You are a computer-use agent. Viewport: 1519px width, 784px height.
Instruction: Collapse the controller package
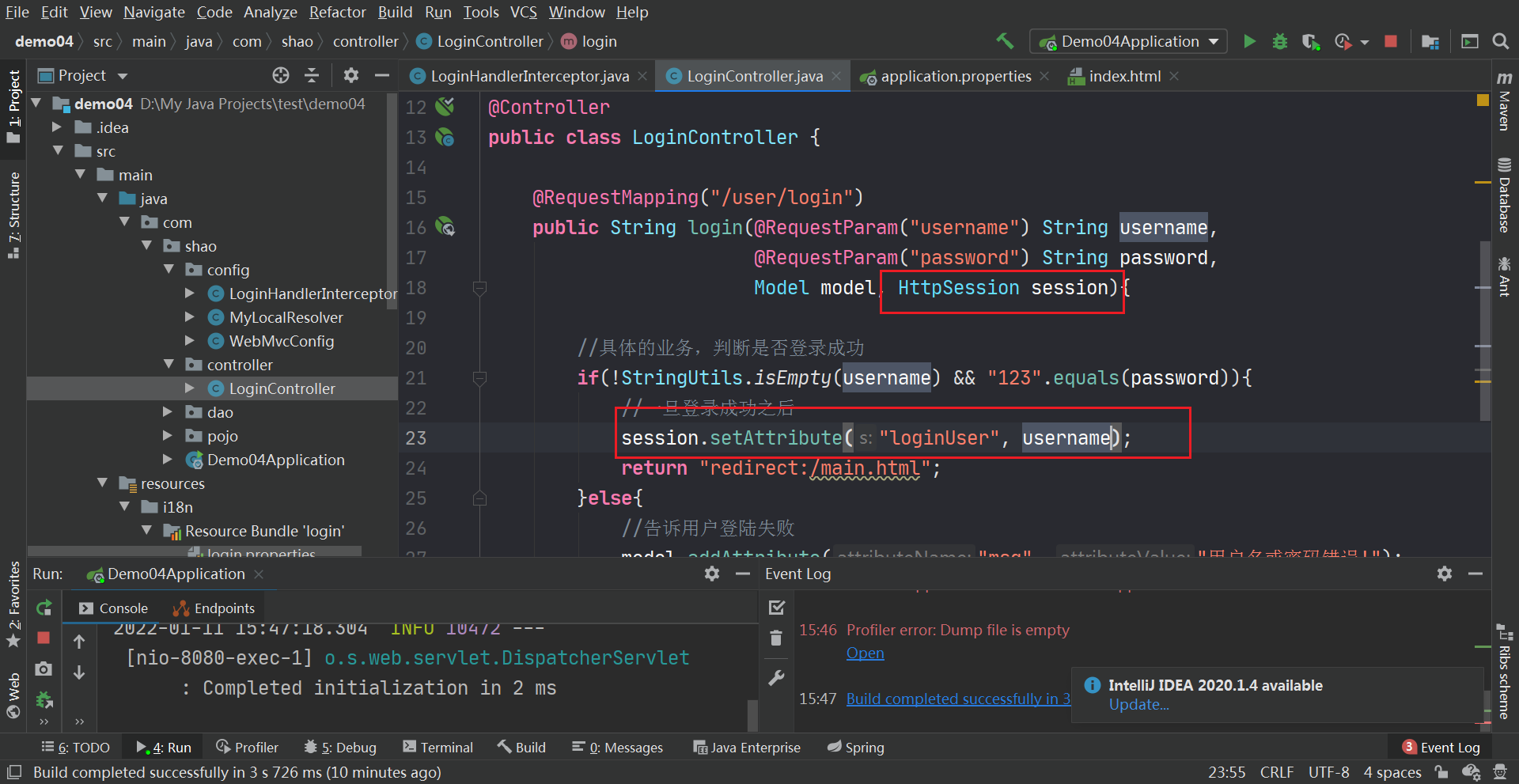[x=169, y=364]
